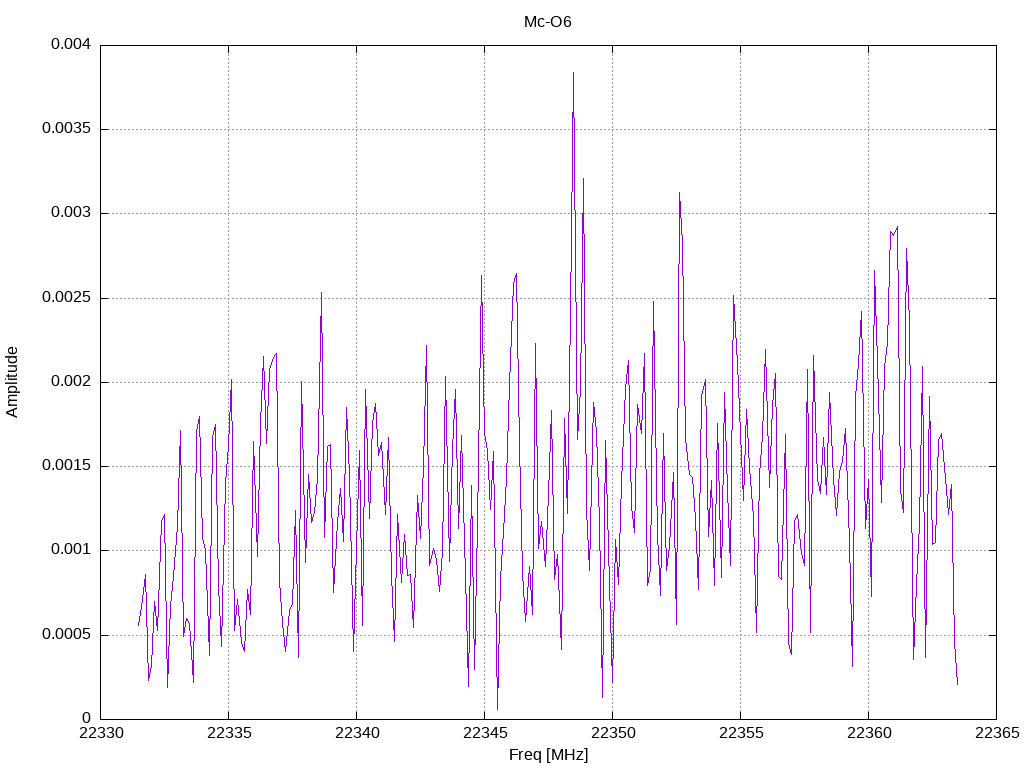Viewport: 1024px width, 768px height.
Task: Select the 22340 x-axis tick label
Action: (x=357, y=733)
